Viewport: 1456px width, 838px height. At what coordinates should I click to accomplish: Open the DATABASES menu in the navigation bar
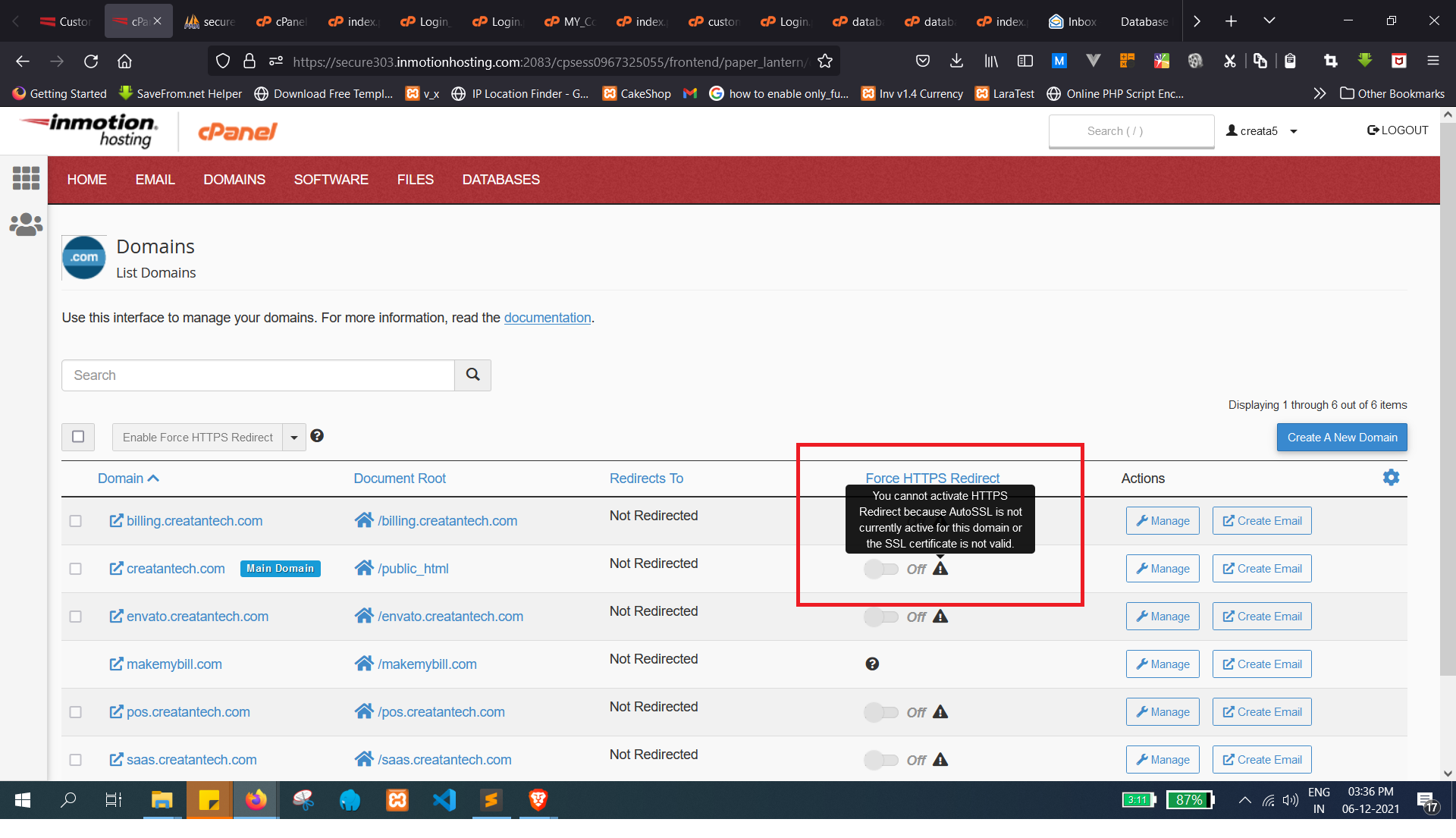tap(501, 180)
